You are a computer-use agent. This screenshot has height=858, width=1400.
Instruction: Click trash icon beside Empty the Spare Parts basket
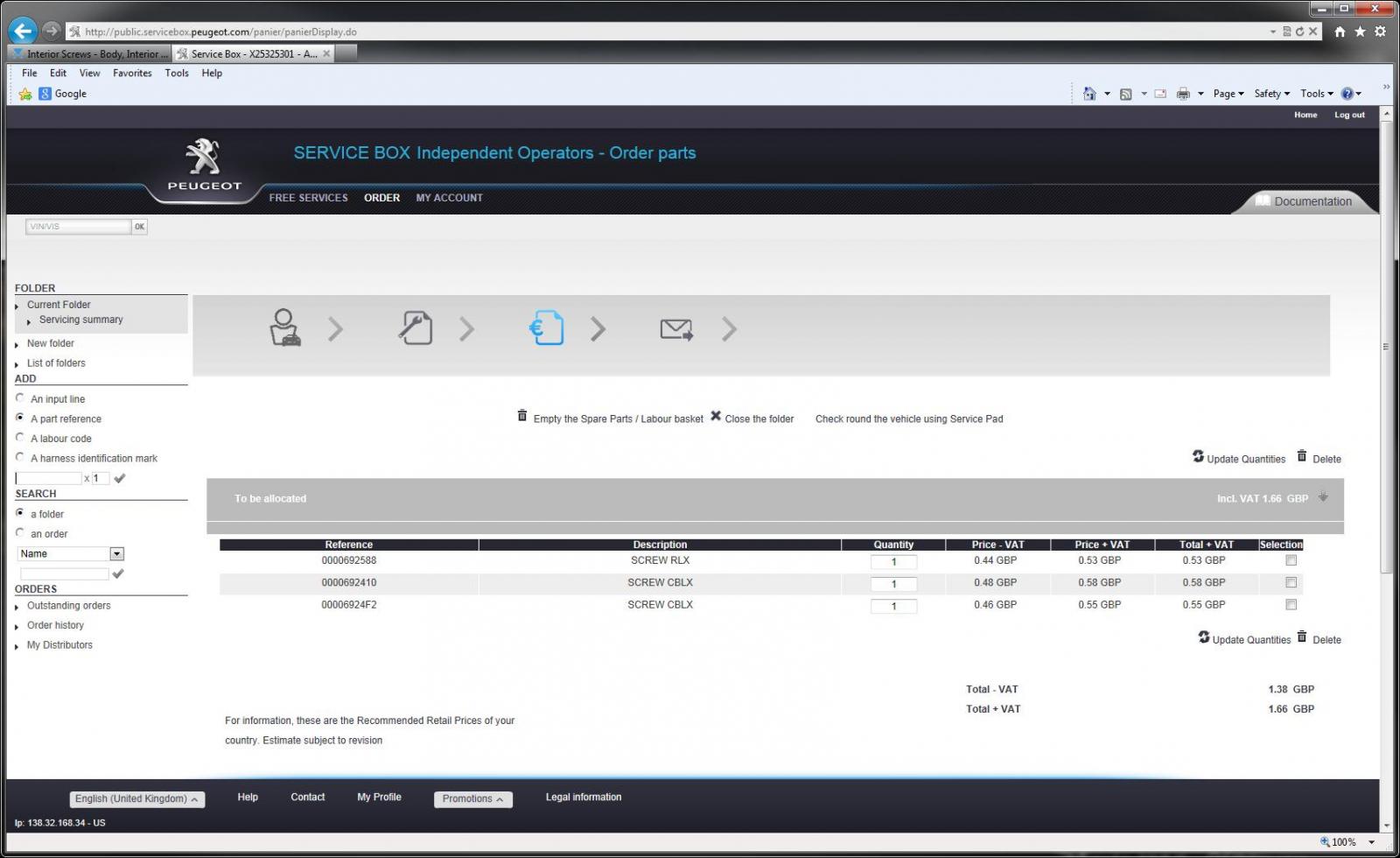pyautogui.click(x=522, y=416)
